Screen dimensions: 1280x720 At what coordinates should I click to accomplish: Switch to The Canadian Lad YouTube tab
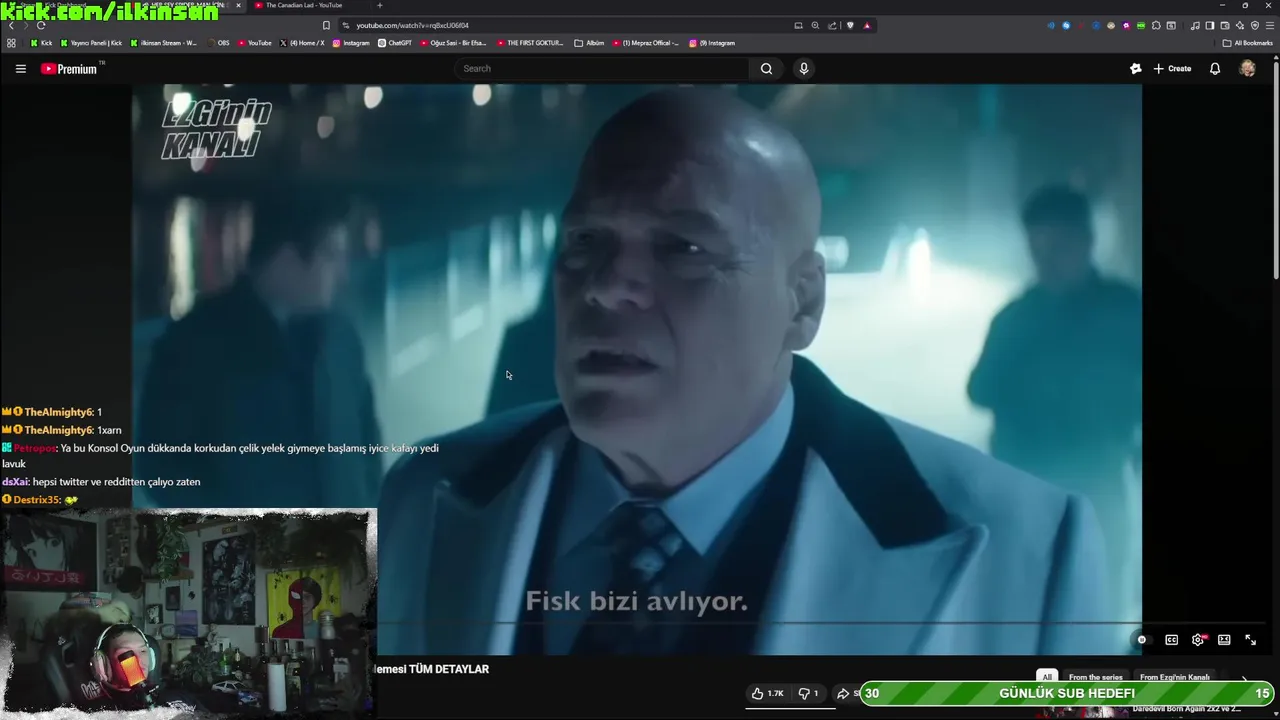click(x=304, y=5)
